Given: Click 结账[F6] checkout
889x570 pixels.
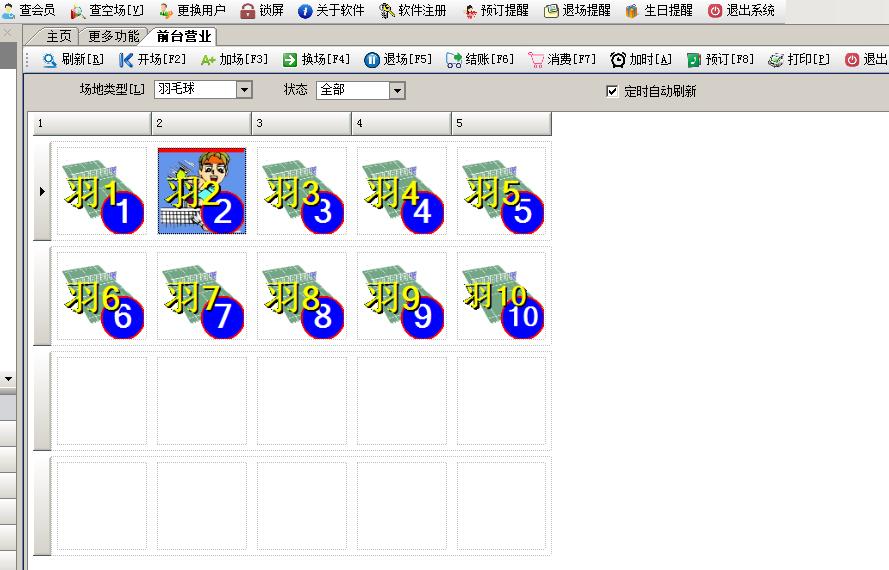Looking at the screenshot, I should 480,60.
